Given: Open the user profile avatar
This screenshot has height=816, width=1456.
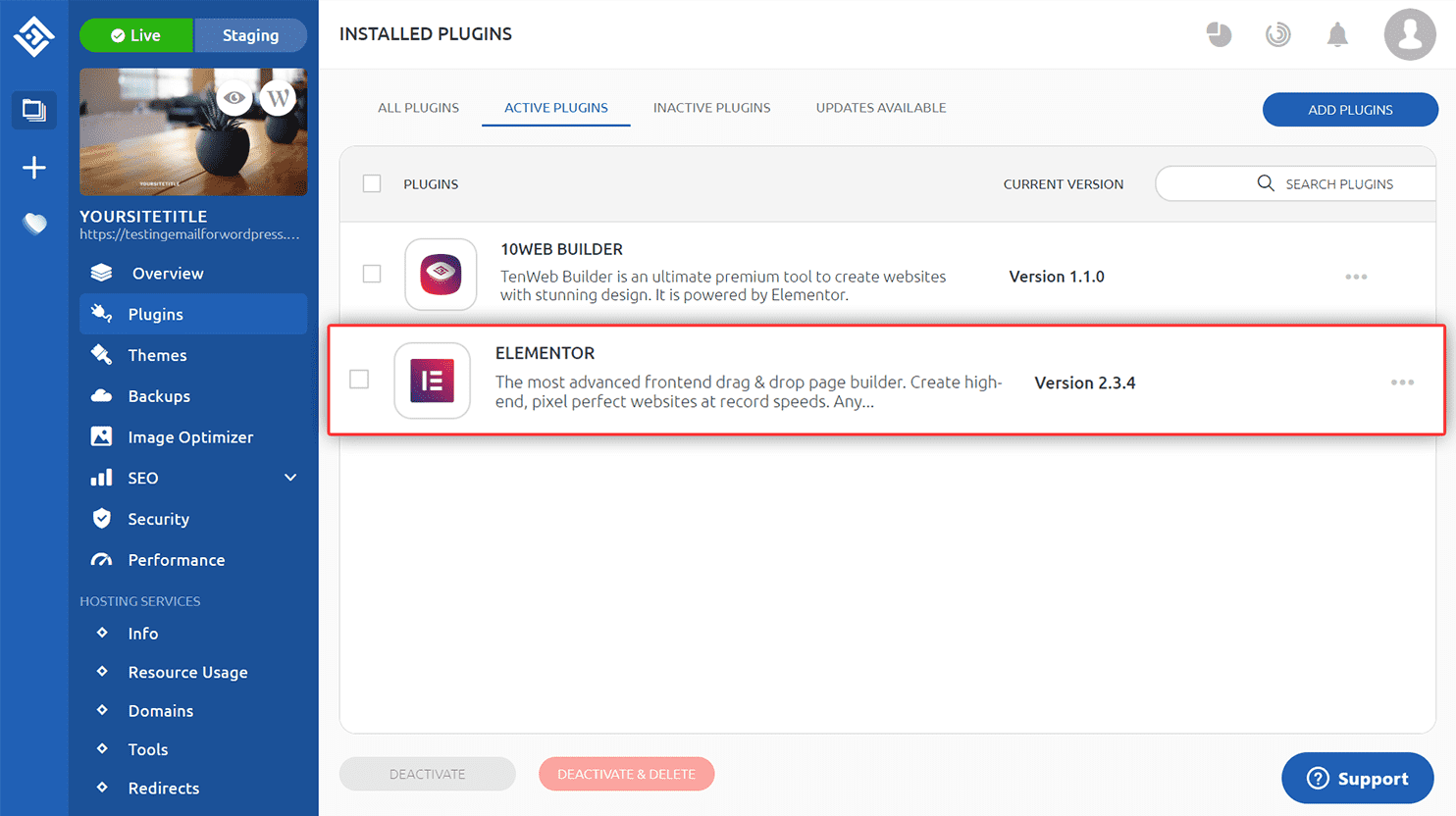Looking at the screenshot, I should [x=1410, y=34].
